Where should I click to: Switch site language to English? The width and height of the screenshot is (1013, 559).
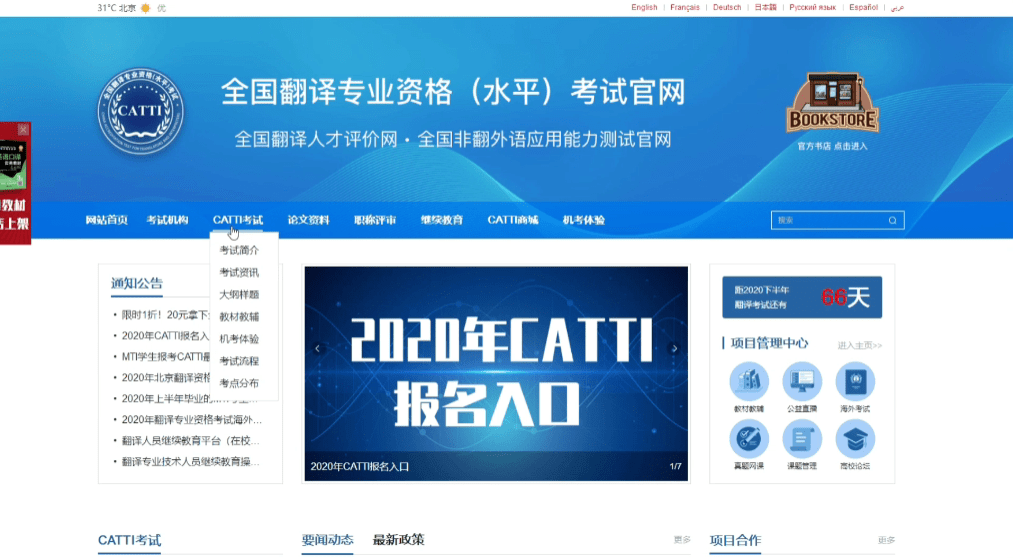coord(644,8)
